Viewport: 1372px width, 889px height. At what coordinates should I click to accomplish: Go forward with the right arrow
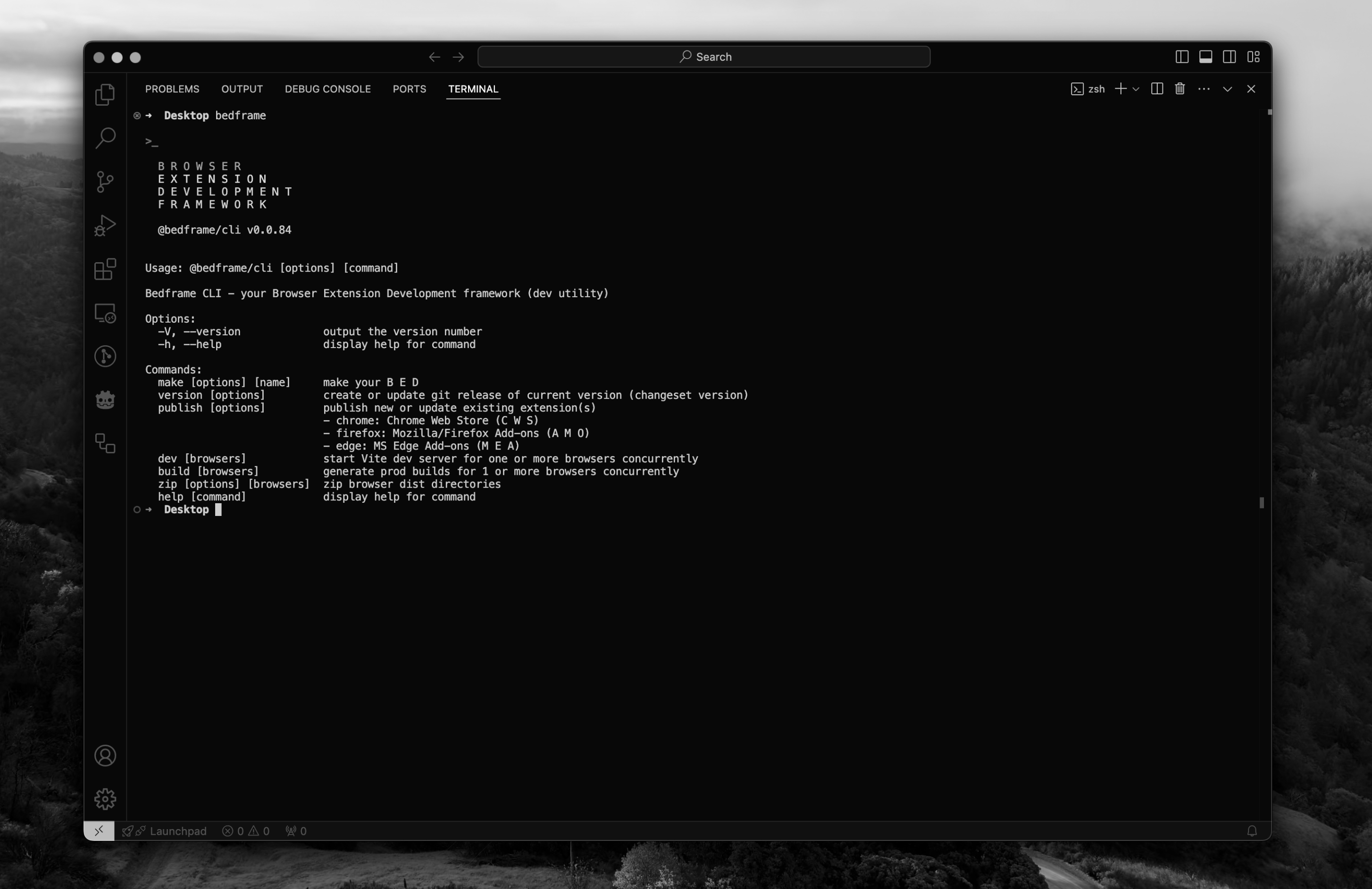458,57
